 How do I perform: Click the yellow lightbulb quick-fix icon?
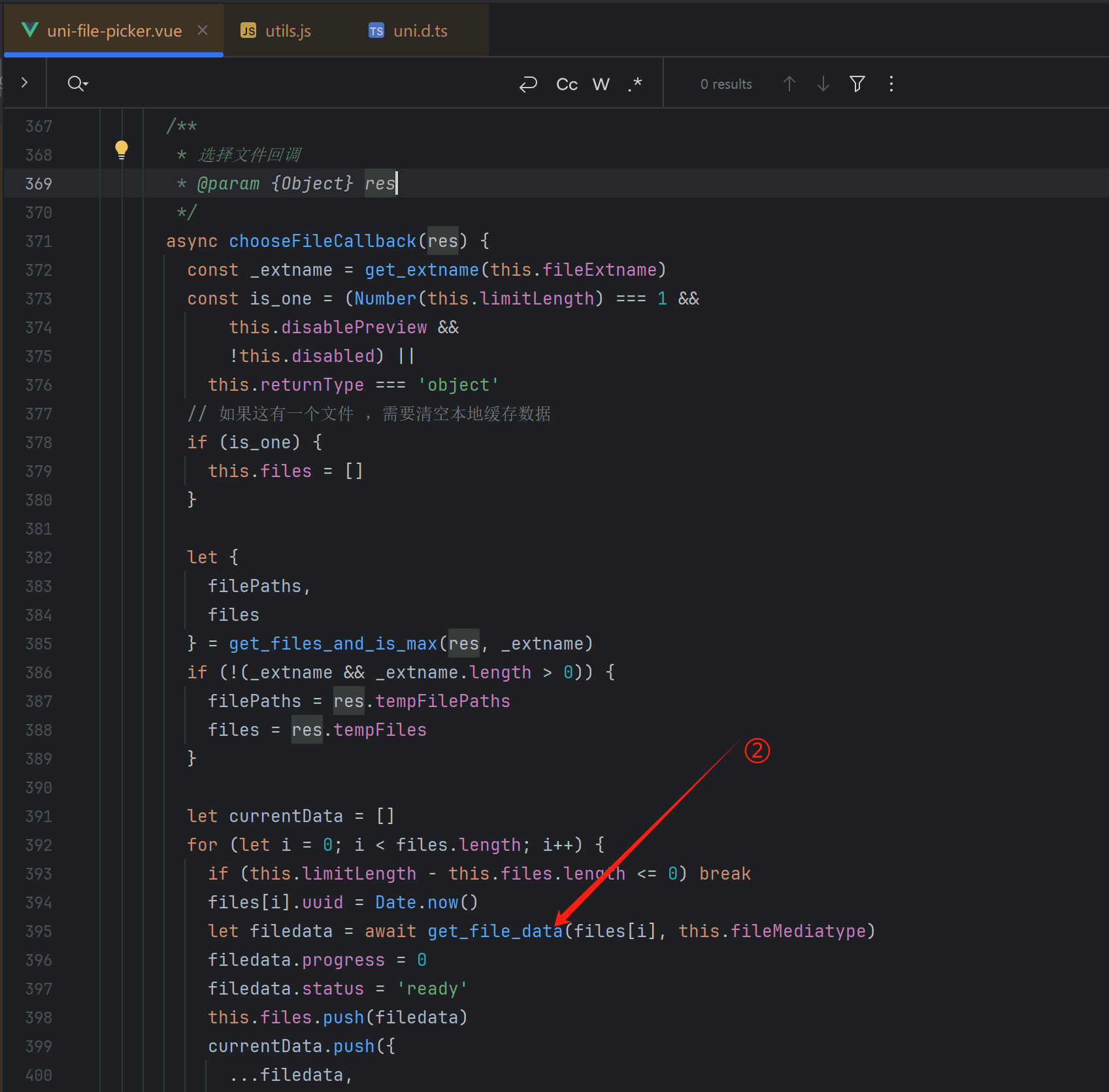pyautogui.click(x=122, y=150)
